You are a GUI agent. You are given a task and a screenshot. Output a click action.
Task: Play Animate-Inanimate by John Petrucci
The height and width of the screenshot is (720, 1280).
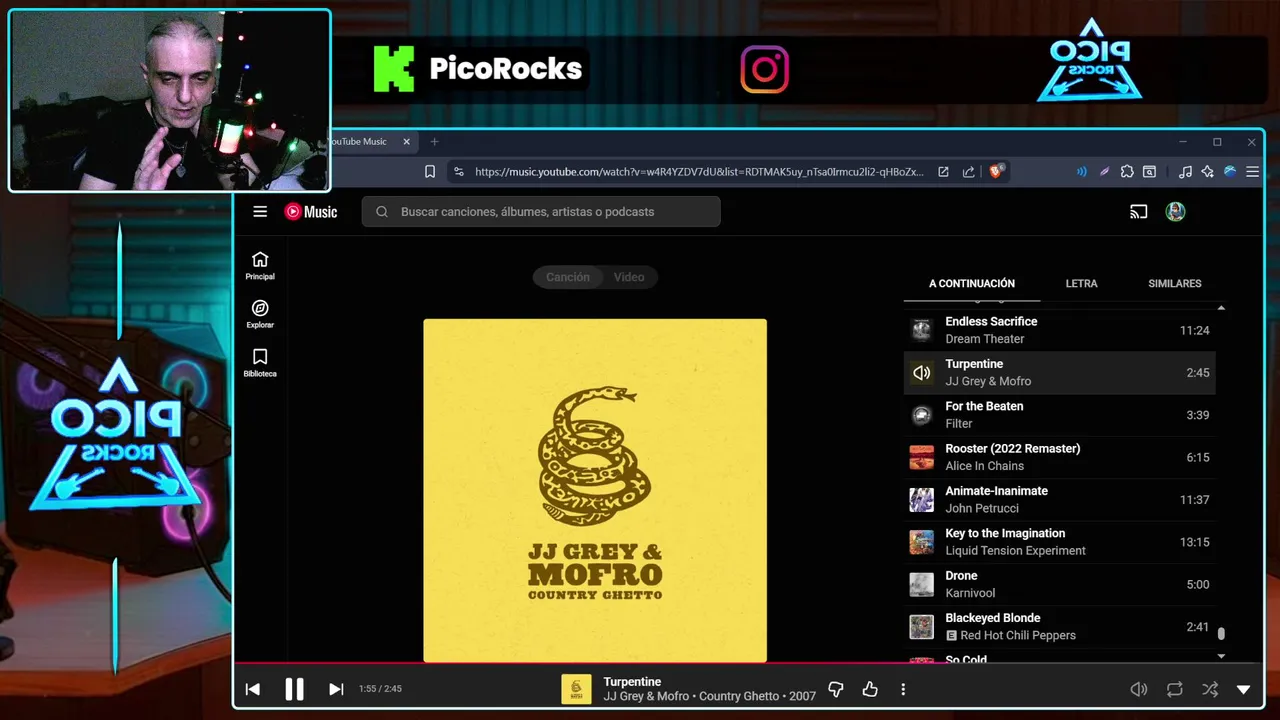1059,499
